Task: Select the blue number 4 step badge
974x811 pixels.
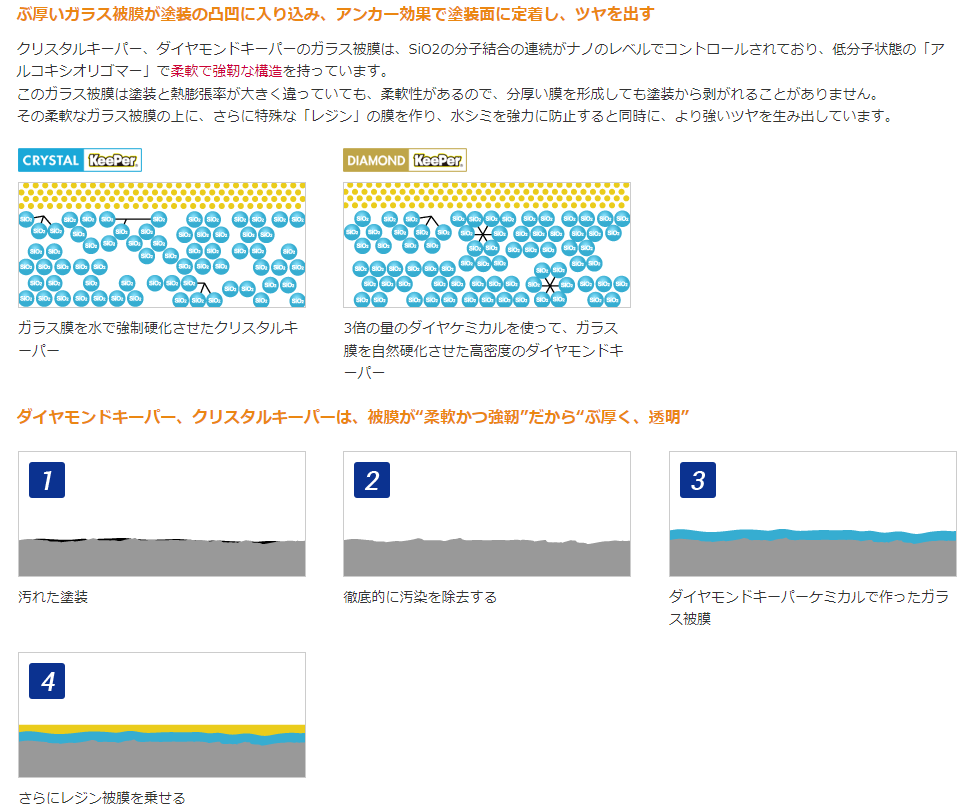Action: click(x=47, y=682)
